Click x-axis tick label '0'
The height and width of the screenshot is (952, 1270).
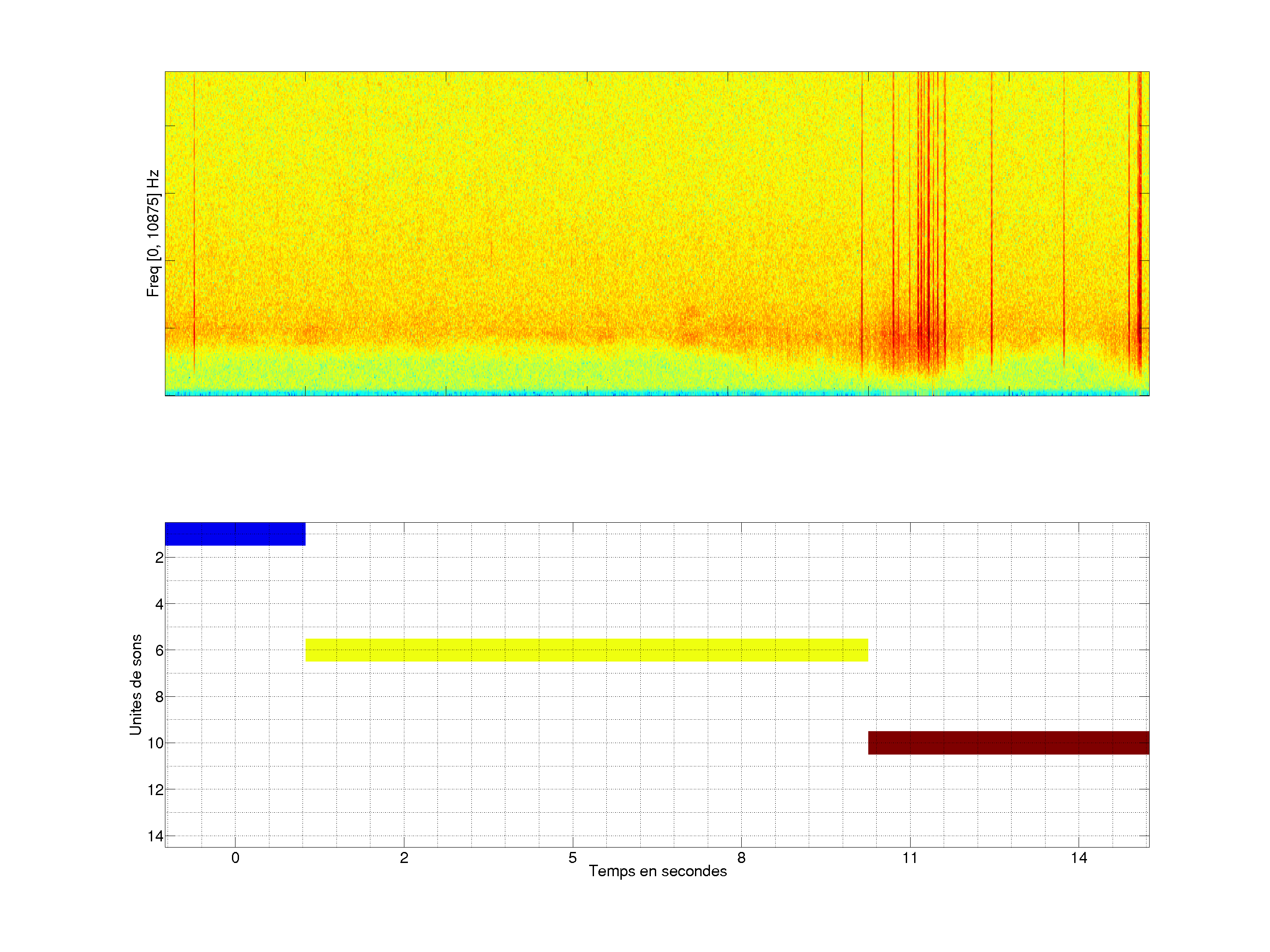coord(235,858)
